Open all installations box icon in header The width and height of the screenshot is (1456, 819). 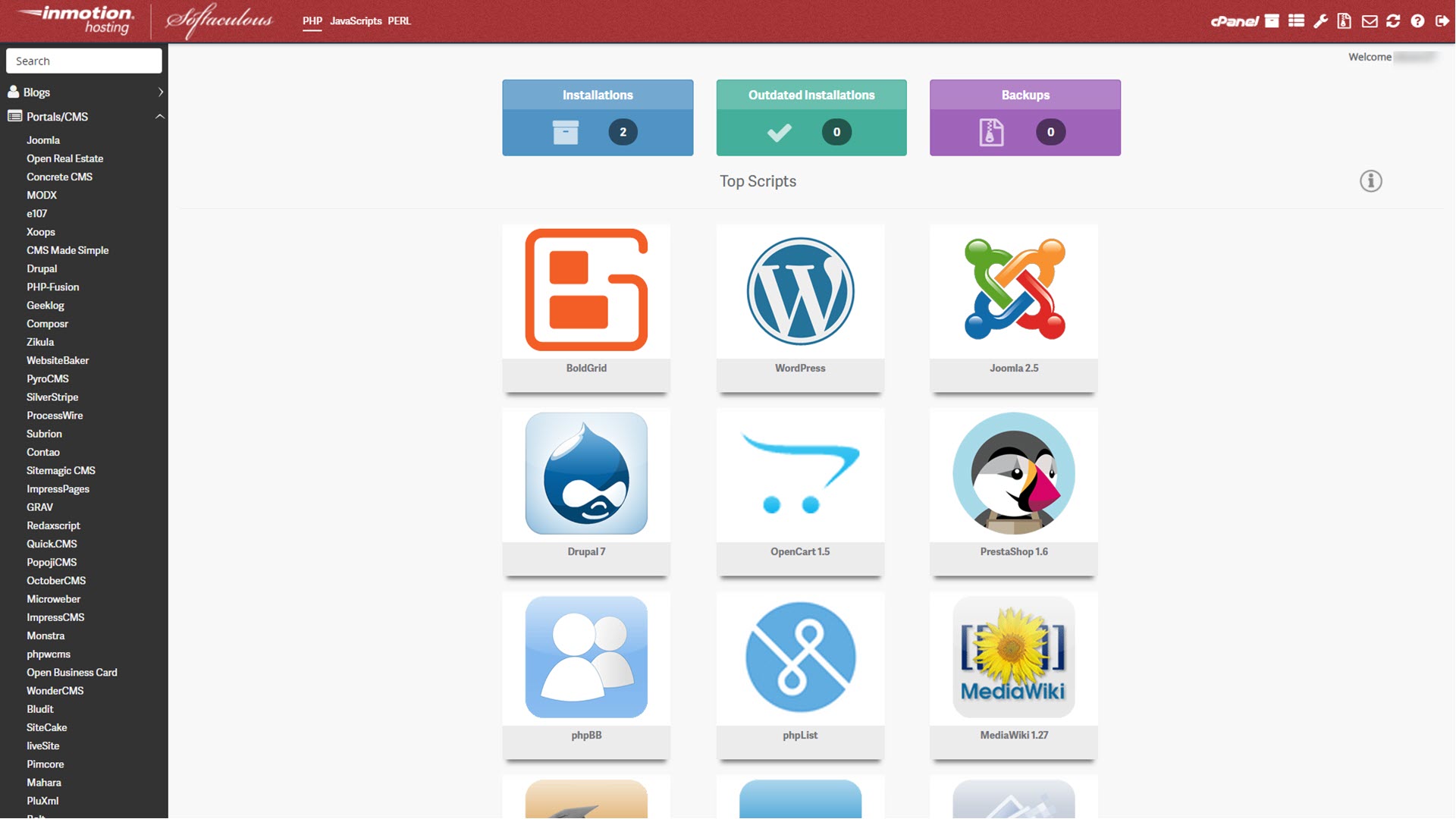(1272, 21)
